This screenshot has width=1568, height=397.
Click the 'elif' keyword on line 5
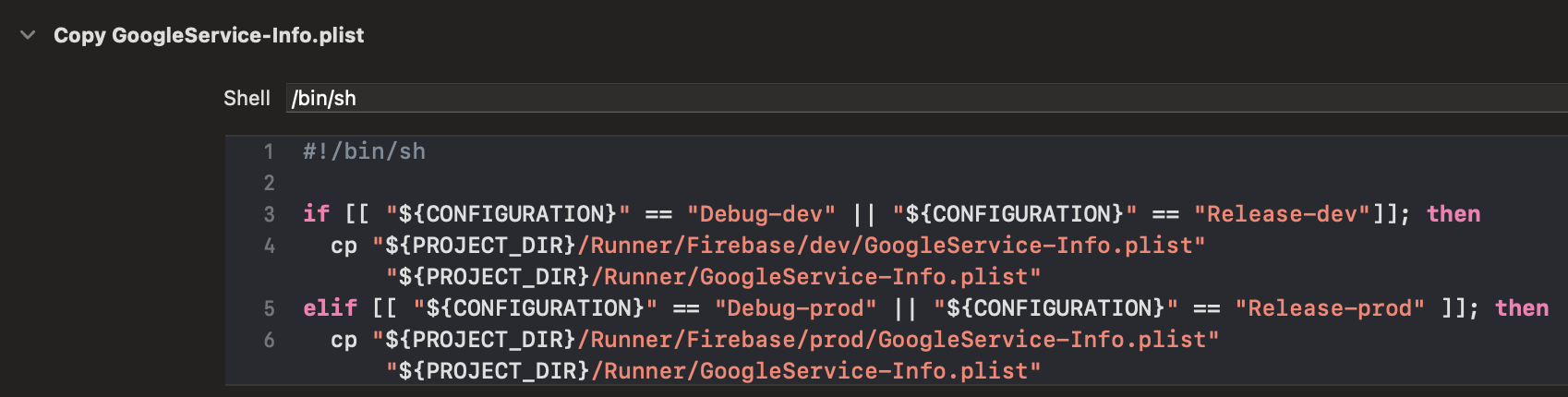click(x=331, y=308)
